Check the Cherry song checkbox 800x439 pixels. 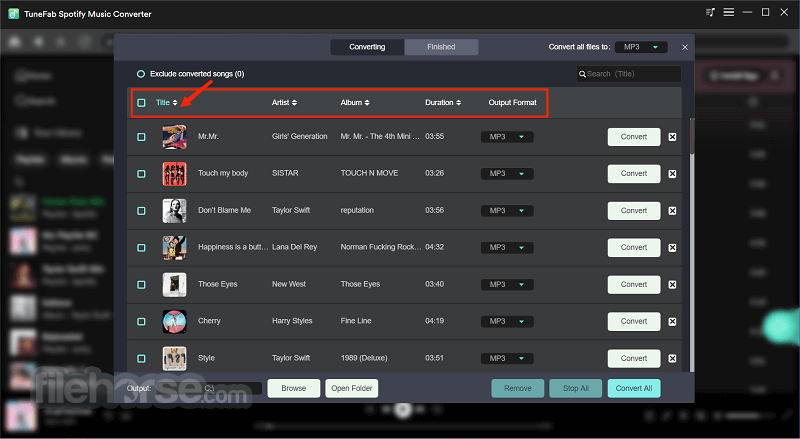[141, 322]
